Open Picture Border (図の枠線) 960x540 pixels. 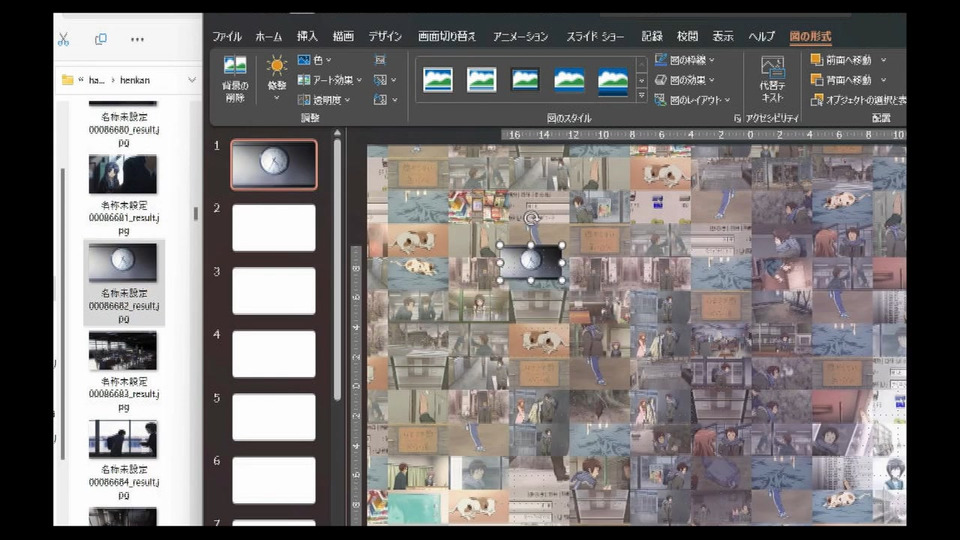684,60
